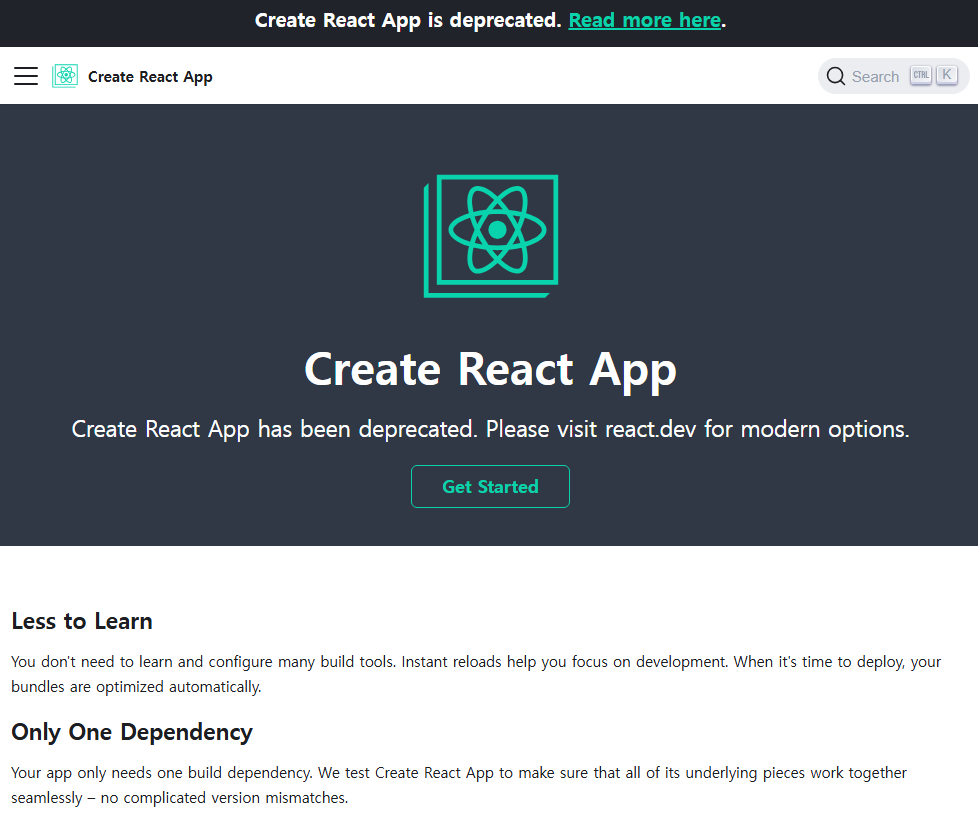Click the CTRL key hint badge
The height and width of the screenshot is (829, 978).
click(921, 75)
